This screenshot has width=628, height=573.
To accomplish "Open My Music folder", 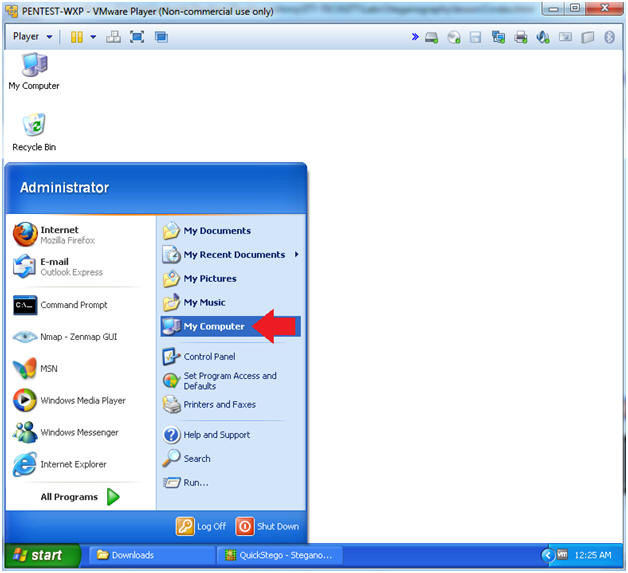I will pos(230,303).
